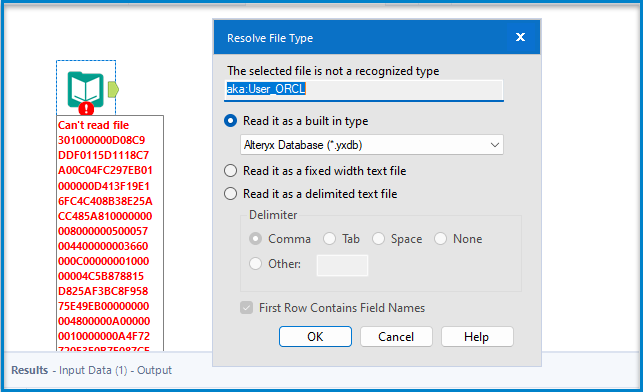Select the Input Data tool icon on canvas
Image resolution: width=643 pixels, height=392 pixels.
pos(86,89)
